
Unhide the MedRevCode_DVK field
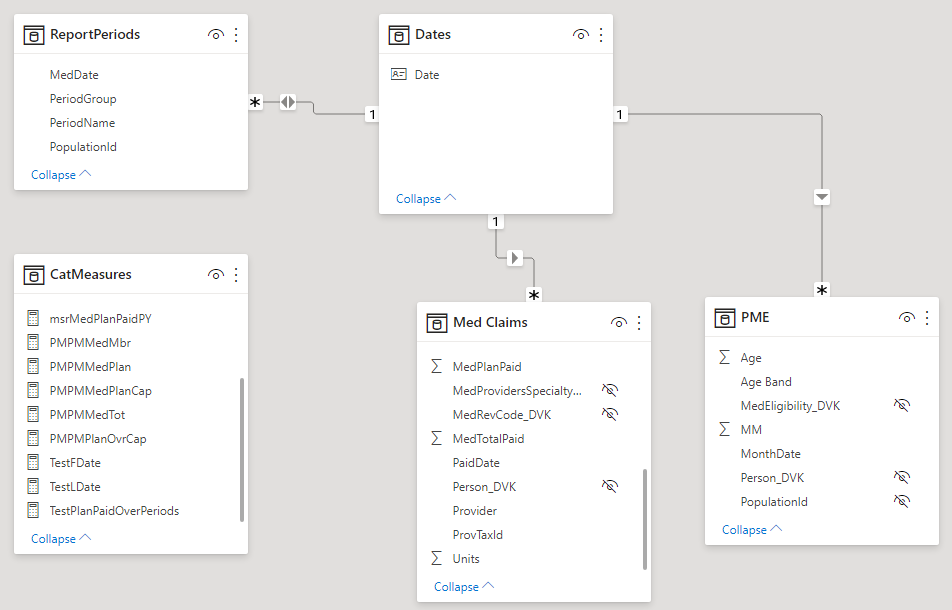610,414
